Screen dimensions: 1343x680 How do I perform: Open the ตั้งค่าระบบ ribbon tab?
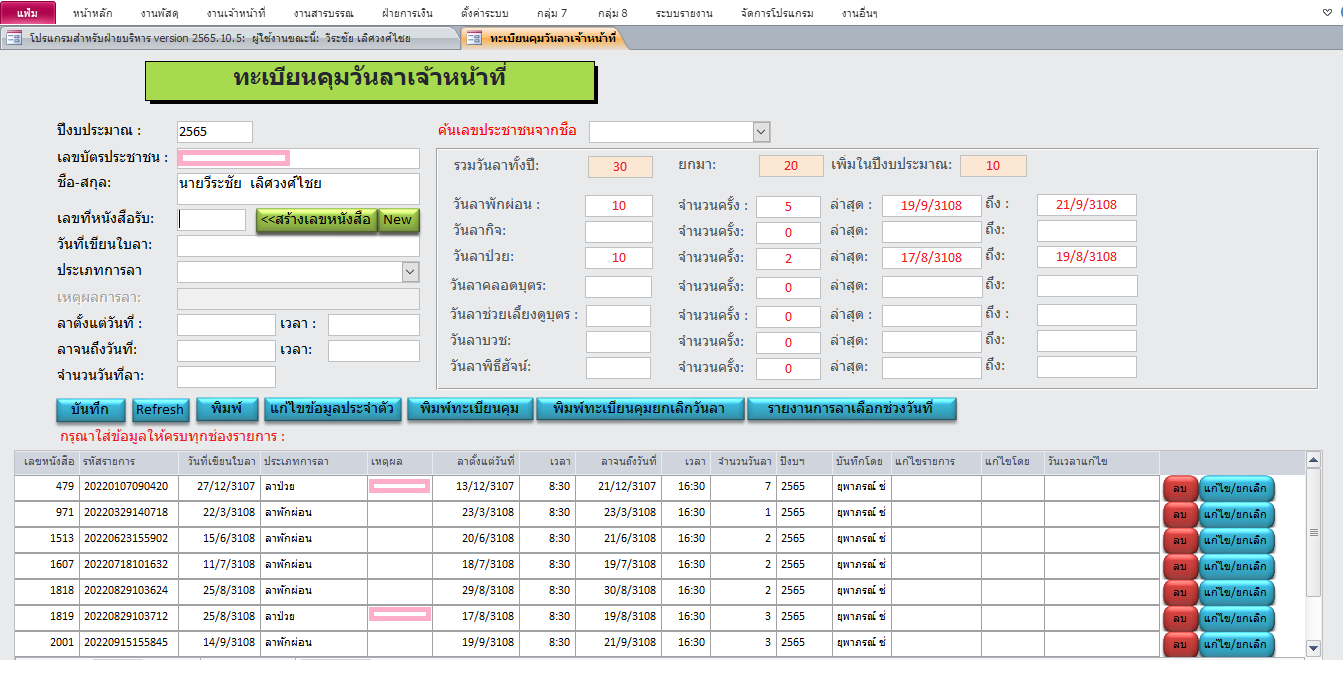484,13
